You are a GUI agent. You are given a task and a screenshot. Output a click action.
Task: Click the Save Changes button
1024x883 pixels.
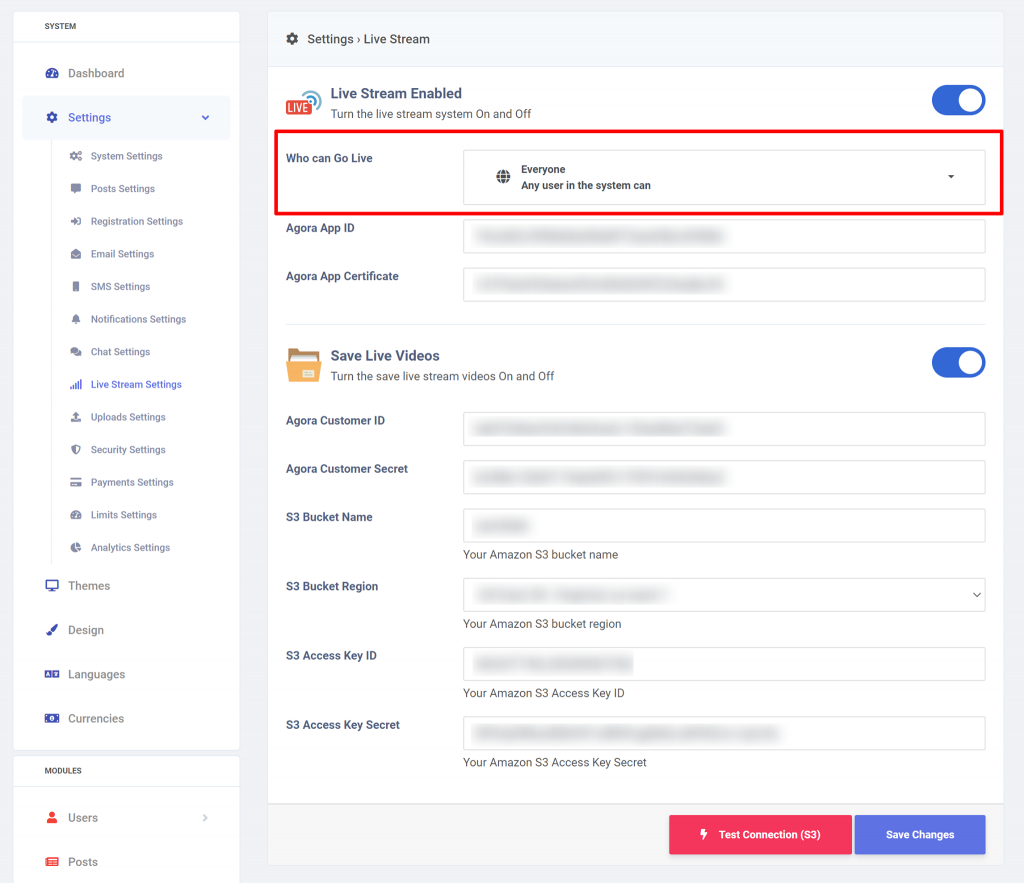coord(920,835)
